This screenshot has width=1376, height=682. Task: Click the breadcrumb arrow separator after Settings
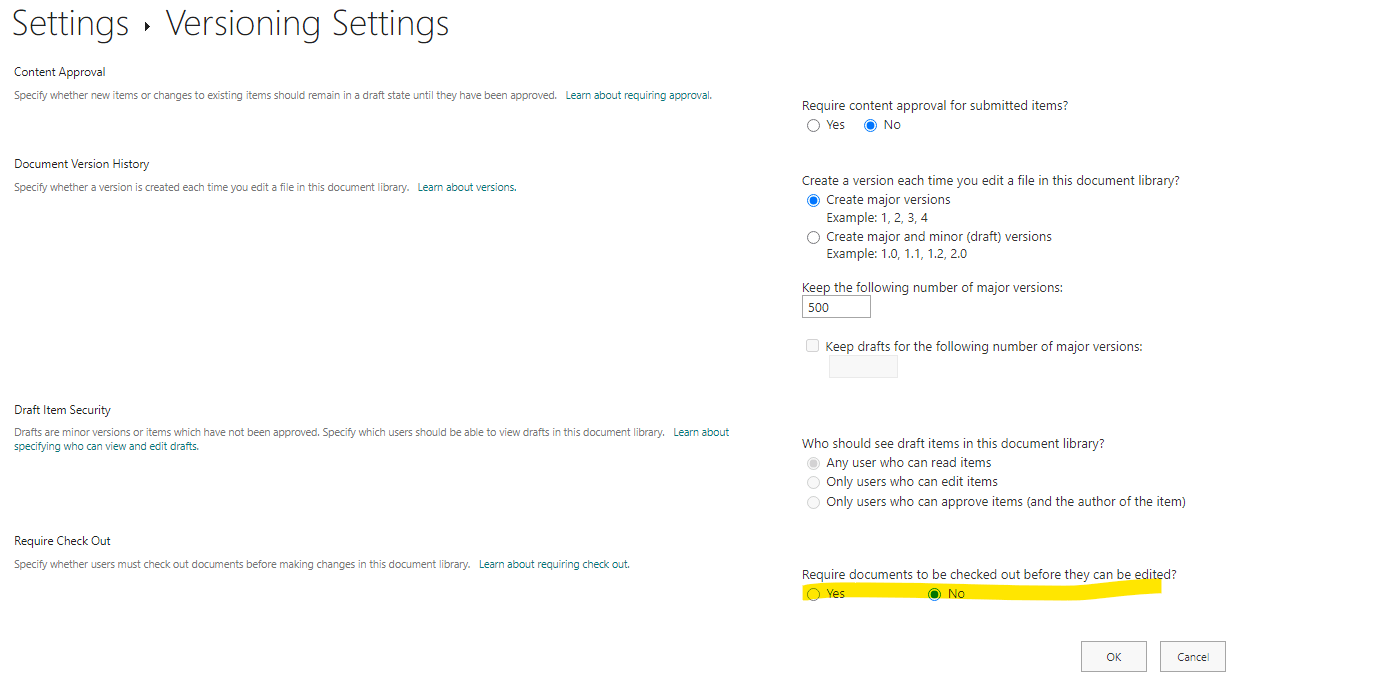pos(147,27)
